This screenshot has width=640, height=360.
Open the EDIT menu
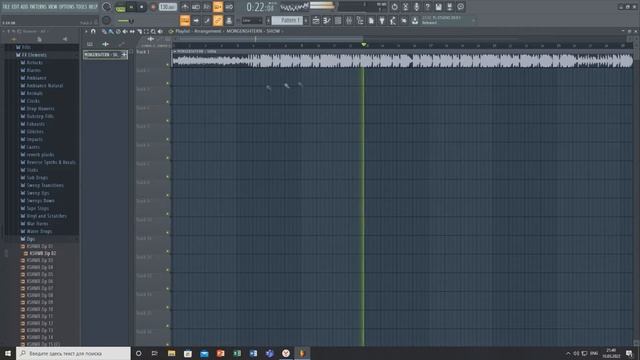click(x=16, y=7)
